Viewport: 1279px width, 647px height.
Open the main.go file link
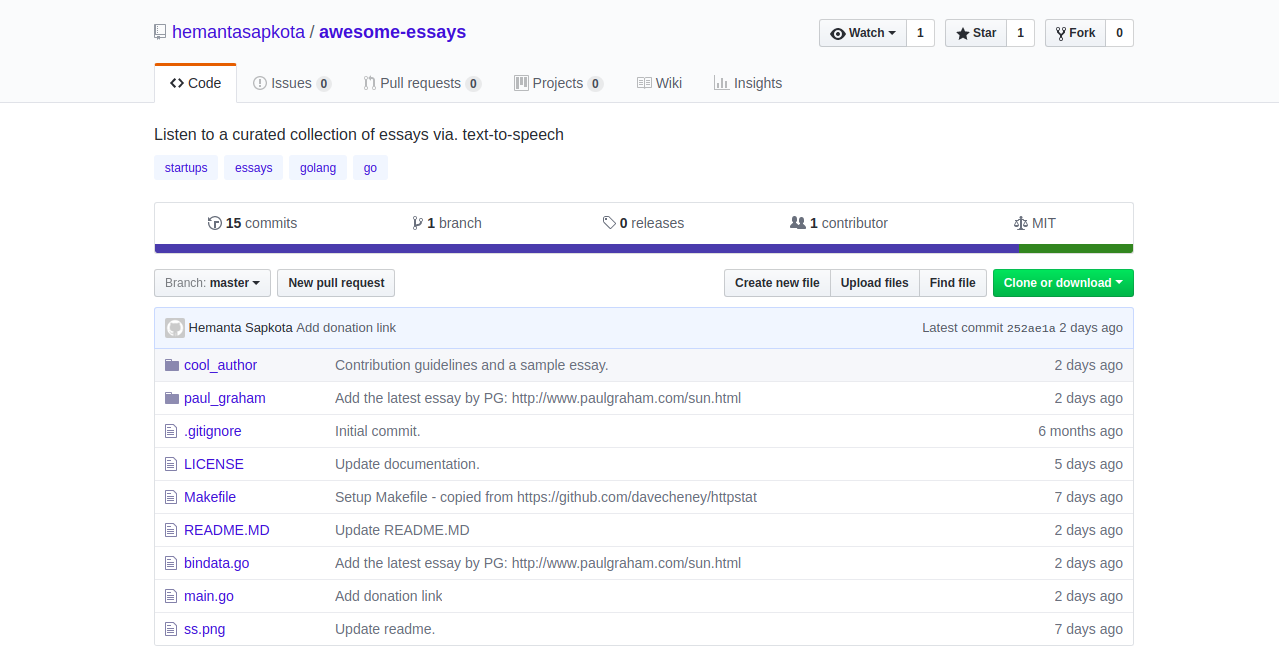click(209, 596)
